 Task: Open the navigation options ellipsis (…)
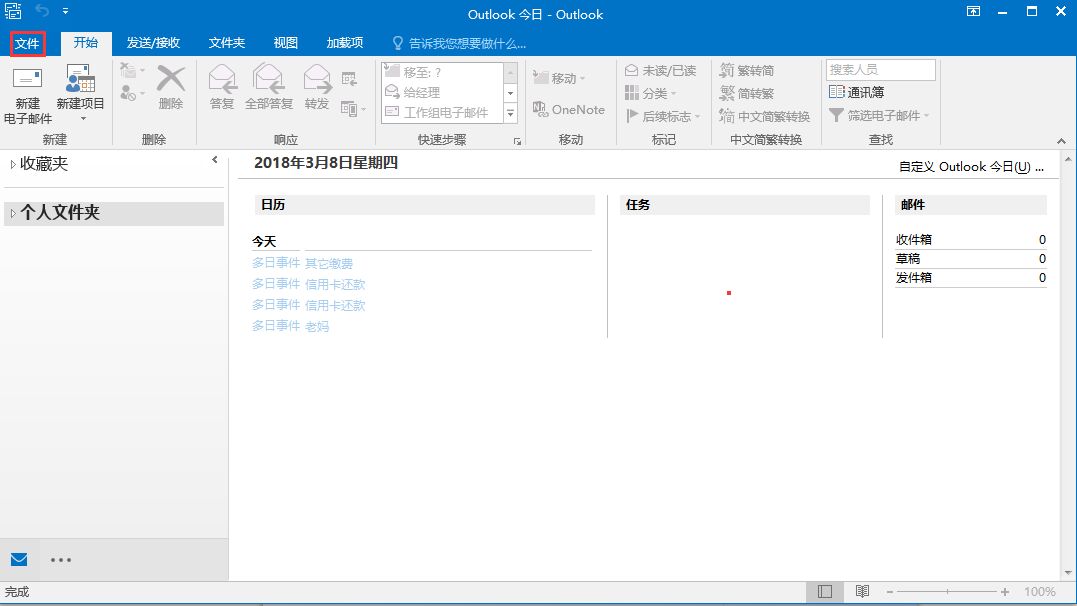coord(60,560)
